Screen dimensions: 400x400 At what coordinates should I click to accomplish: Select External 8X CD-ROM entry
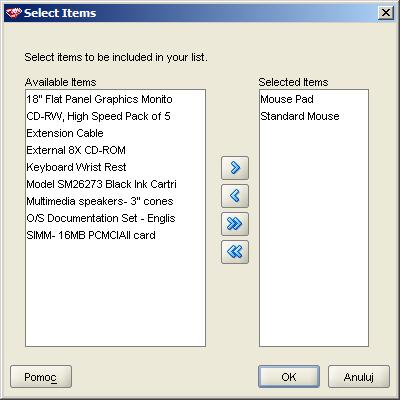pos(115,150)
